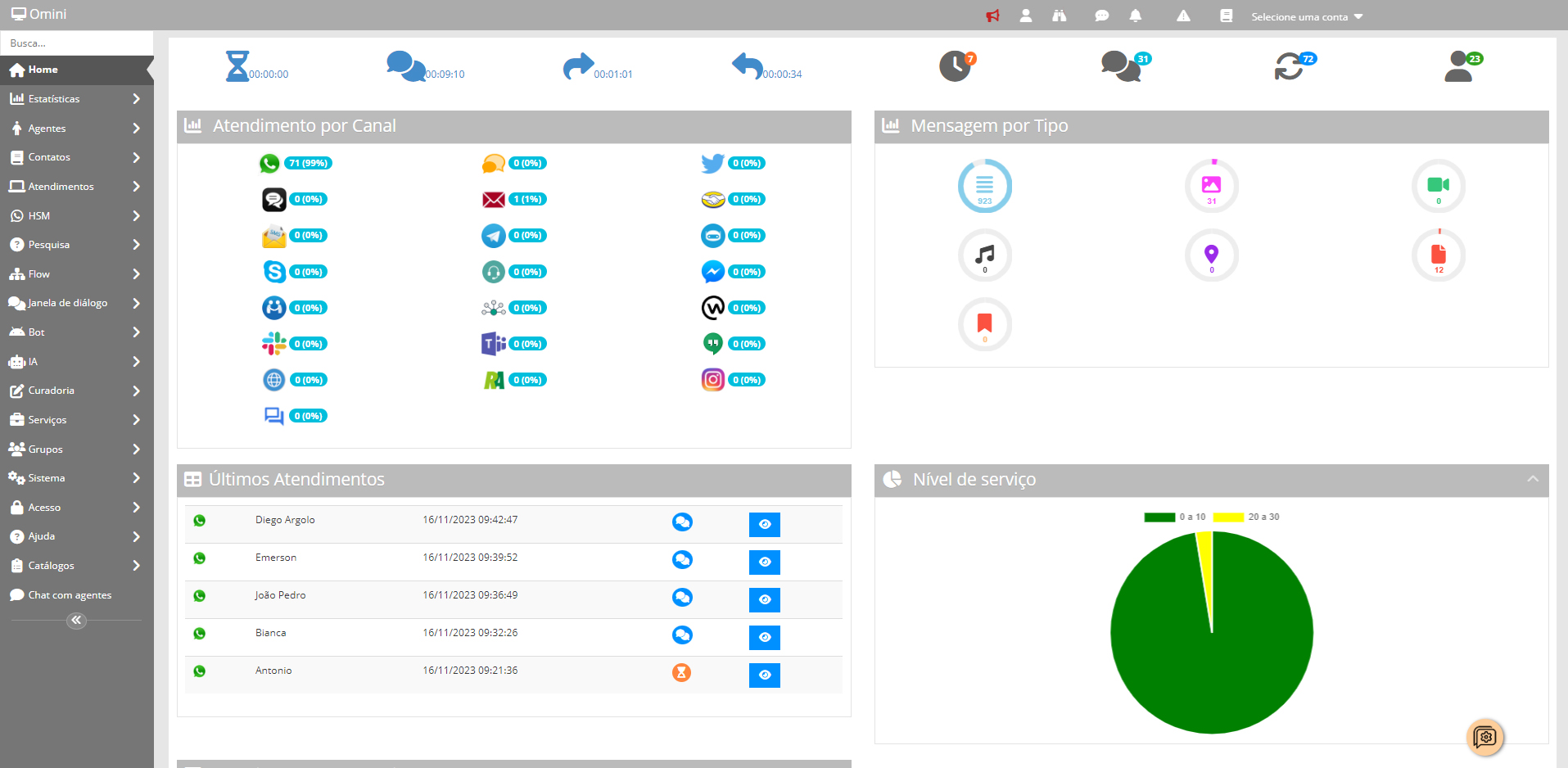Click the refresh icon with badge 72

1290,66
